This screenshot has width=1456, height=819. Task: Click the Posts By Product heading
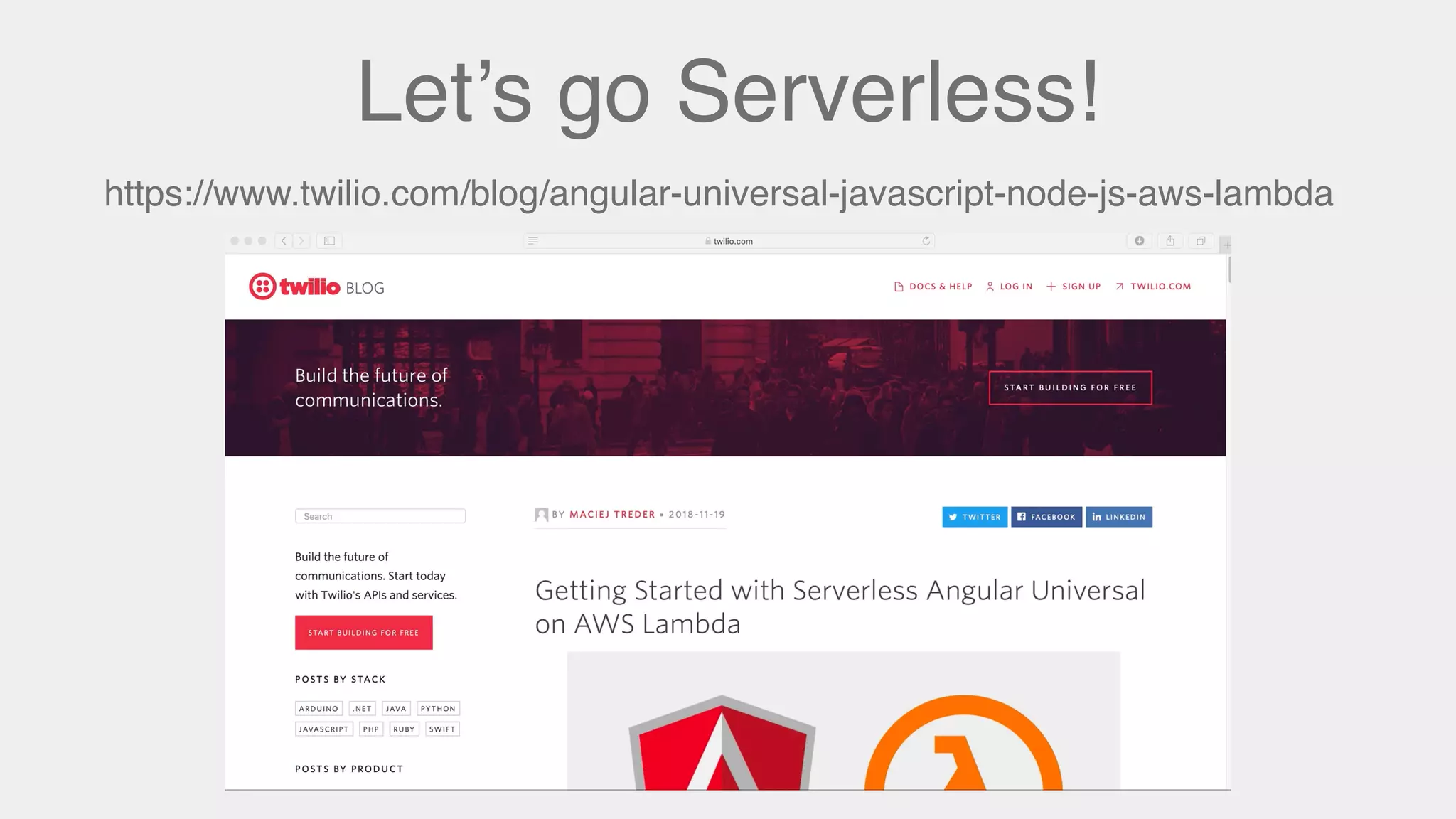349,769
